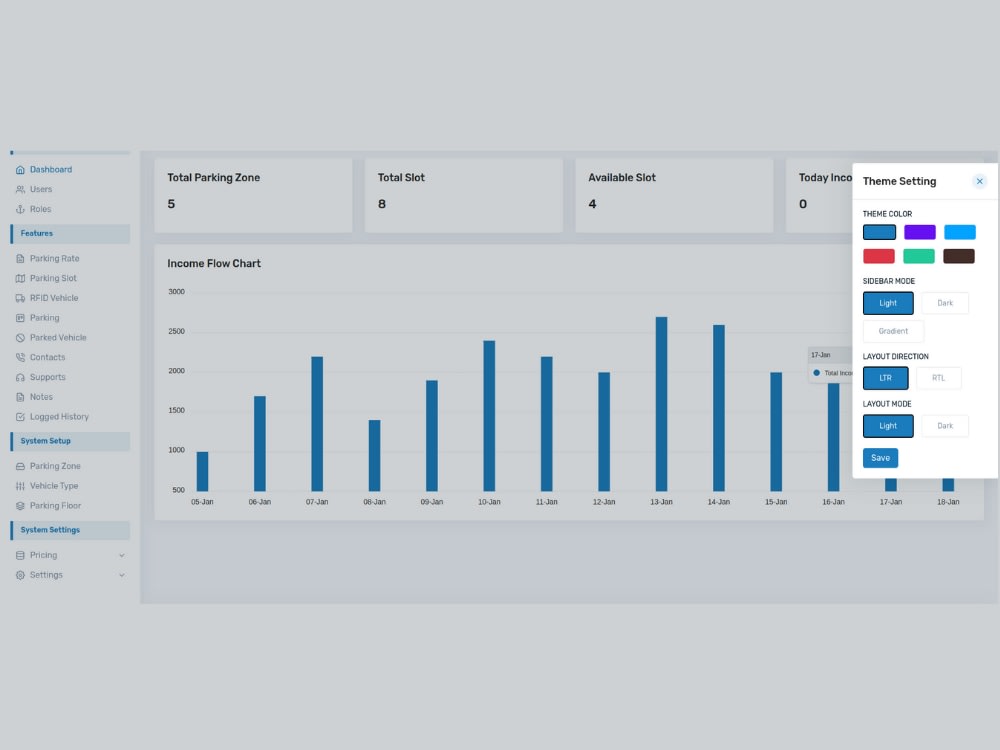Set Layout Mode to Light
This screenshot has width=1000, height=750.
coord(888,426)
